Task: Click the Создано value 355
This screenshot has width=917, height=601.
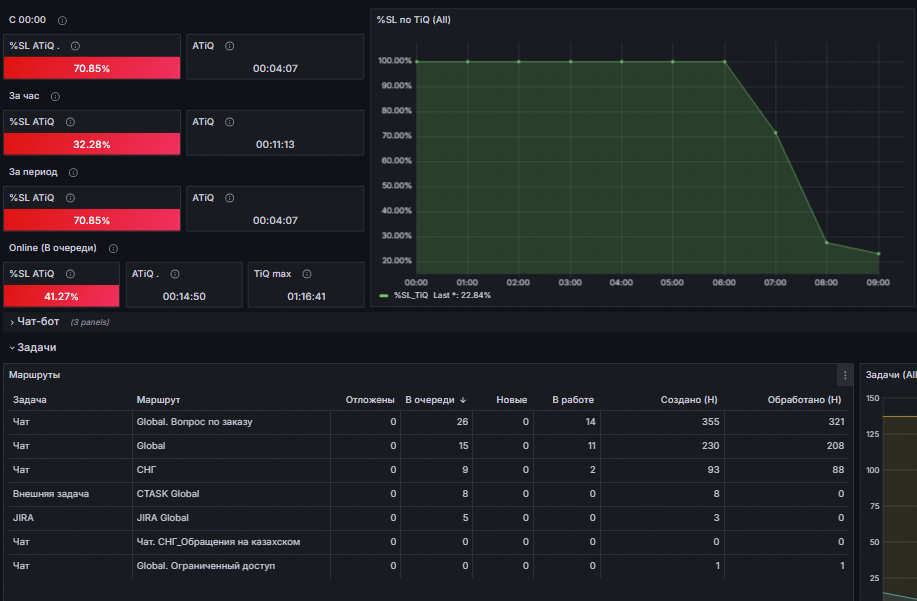Action: tap(711, 422)
